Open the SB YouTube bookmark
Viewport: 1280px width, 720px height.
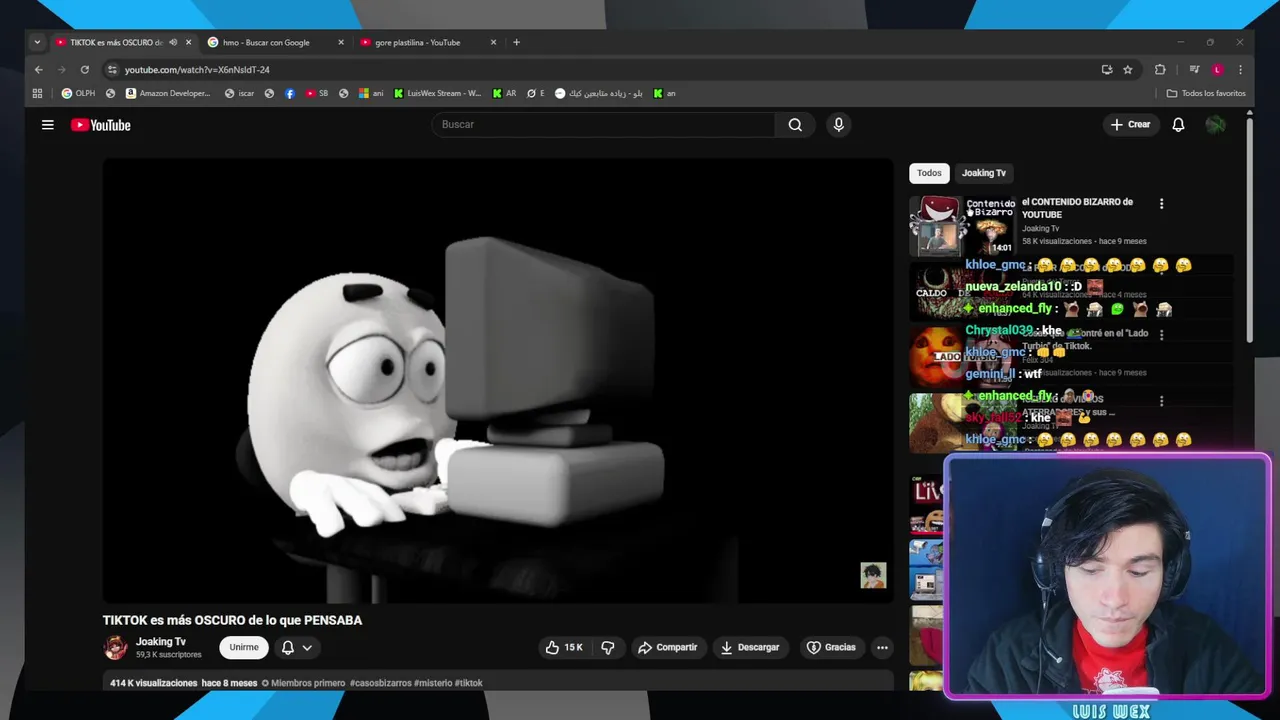click(317, 93)
